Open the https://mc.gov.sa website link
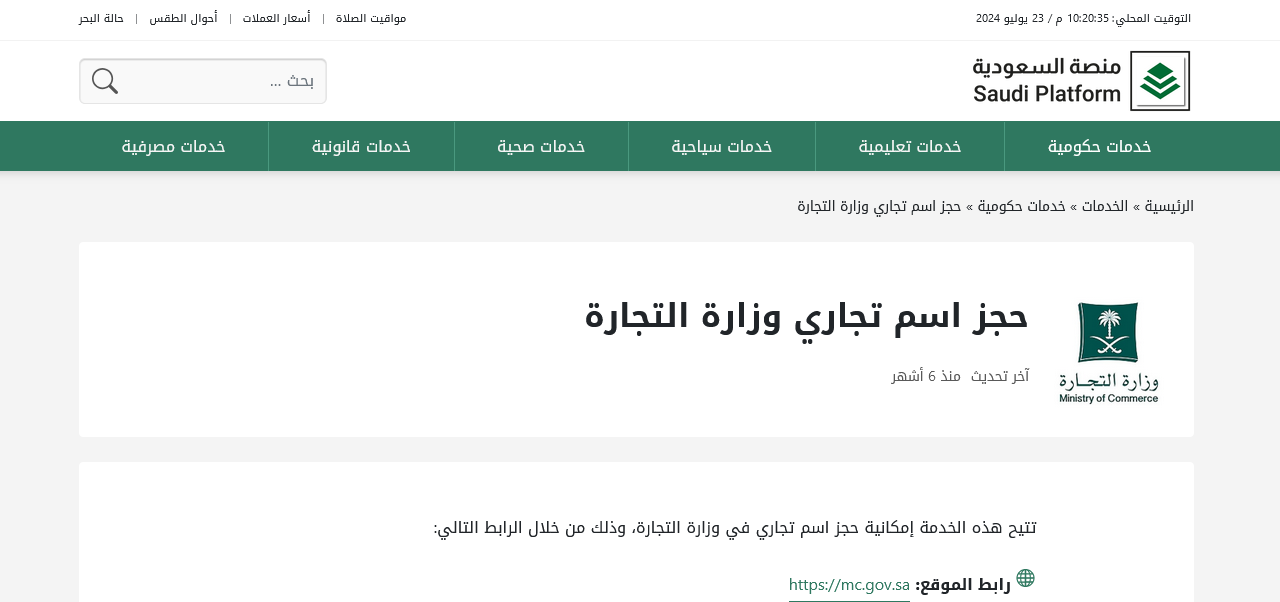The height and width of the screenshot is (602, 1280). coord(849,585)
